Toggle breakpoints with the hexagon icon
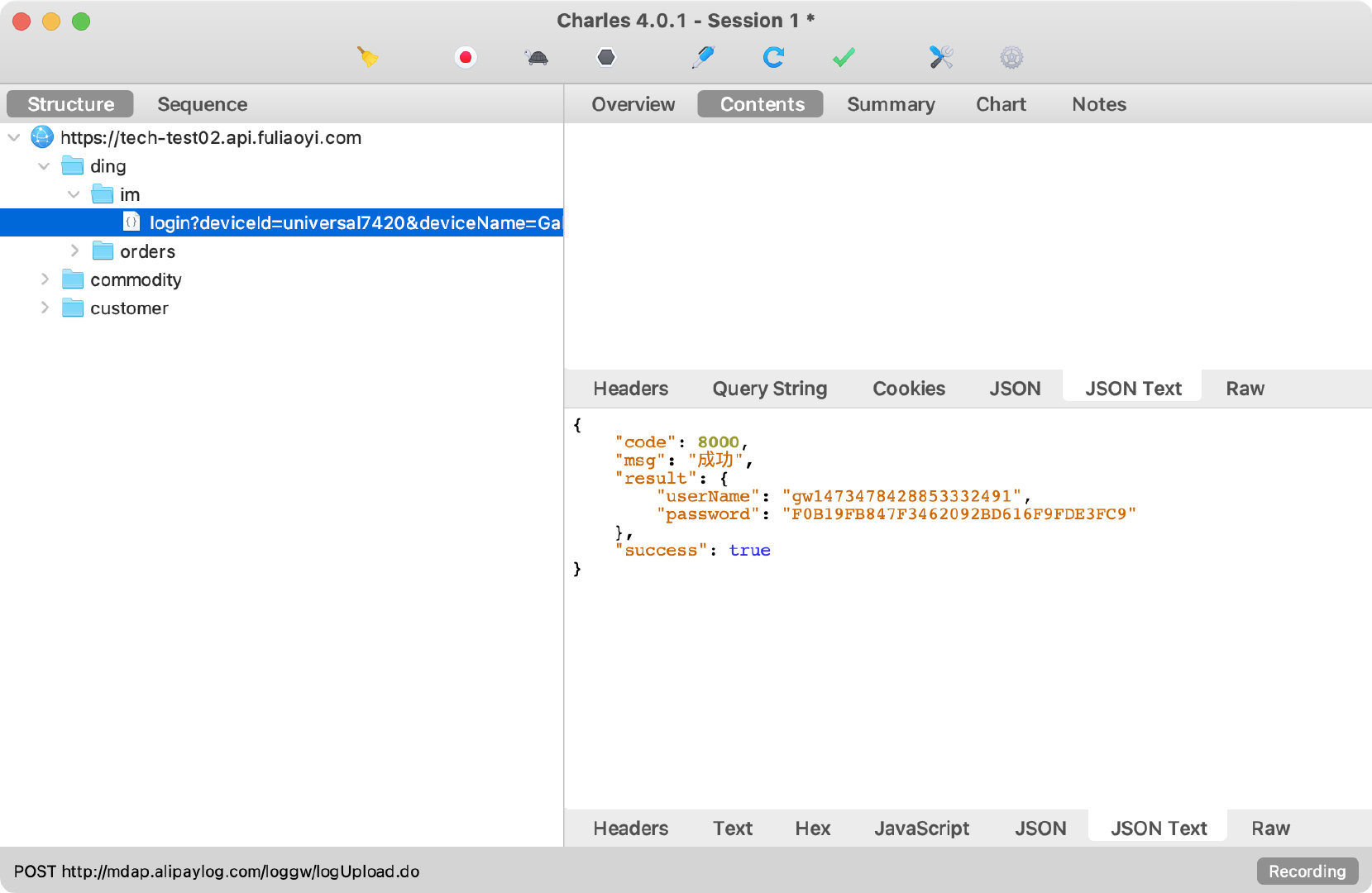Screen dimensions: 1372x893 click(x=606, y=57)
